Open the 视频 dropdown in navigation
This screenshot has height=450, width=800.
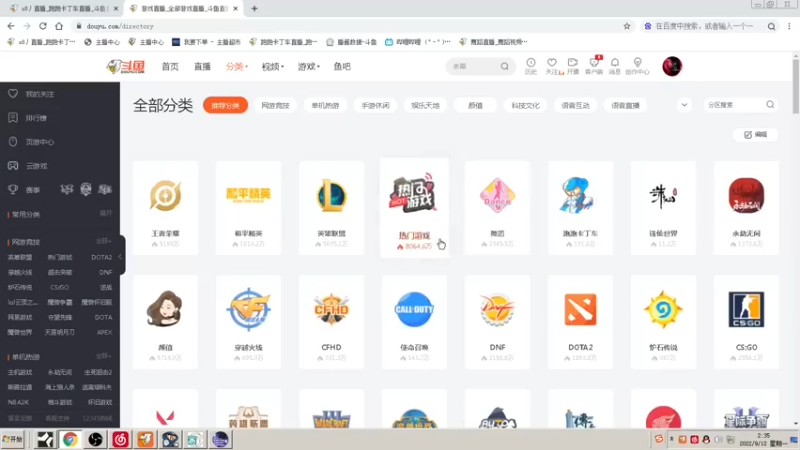pyautogui.click(x=272, y=66)
